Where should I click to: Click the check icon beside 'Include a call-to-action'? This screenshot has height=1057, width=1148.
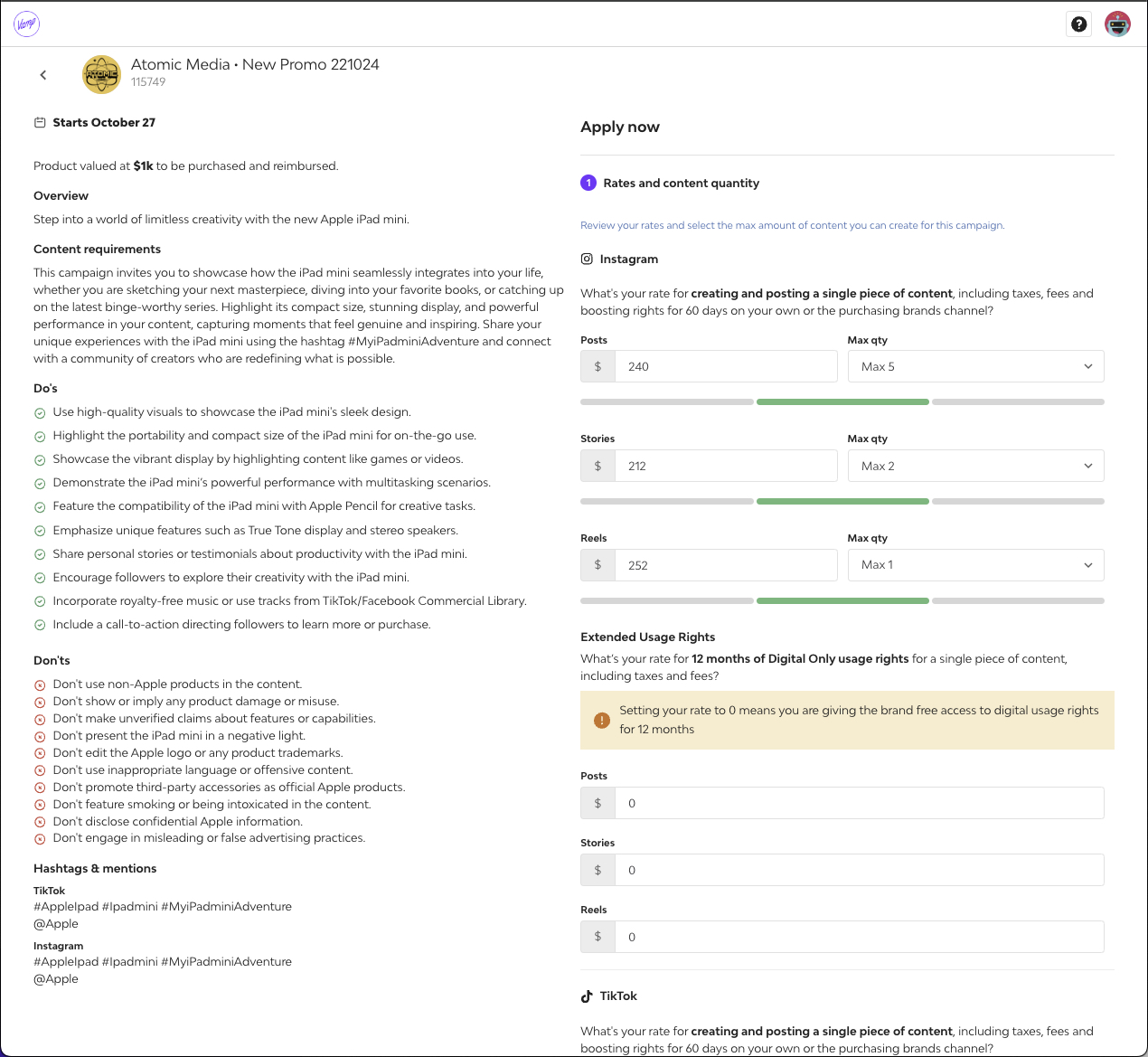[x=40, y=626]
